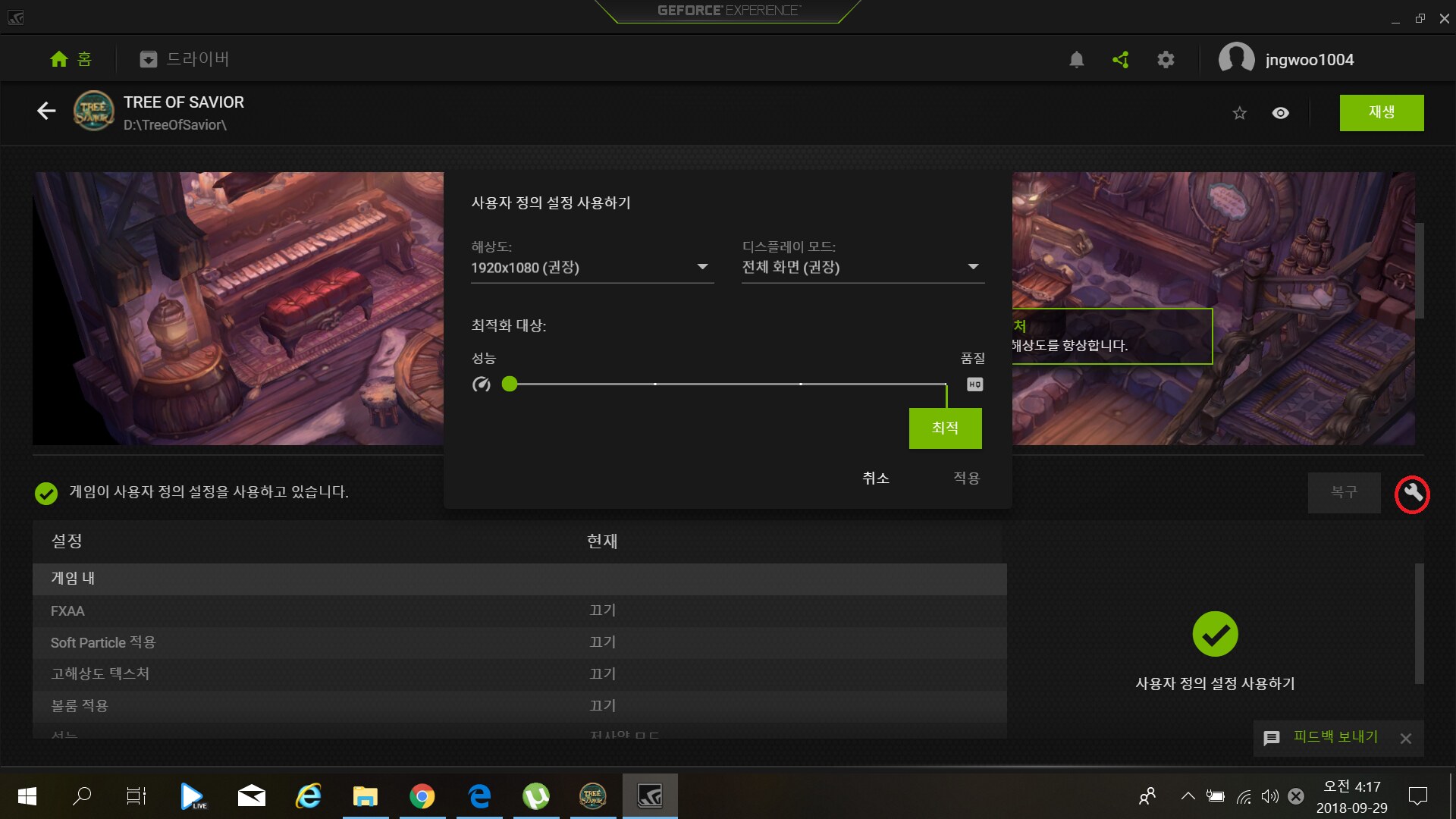The height and width of the screenshot is (819, 1456).
Task: Click the NVIDIA logo in the title bar
Action: pos(15,17)
